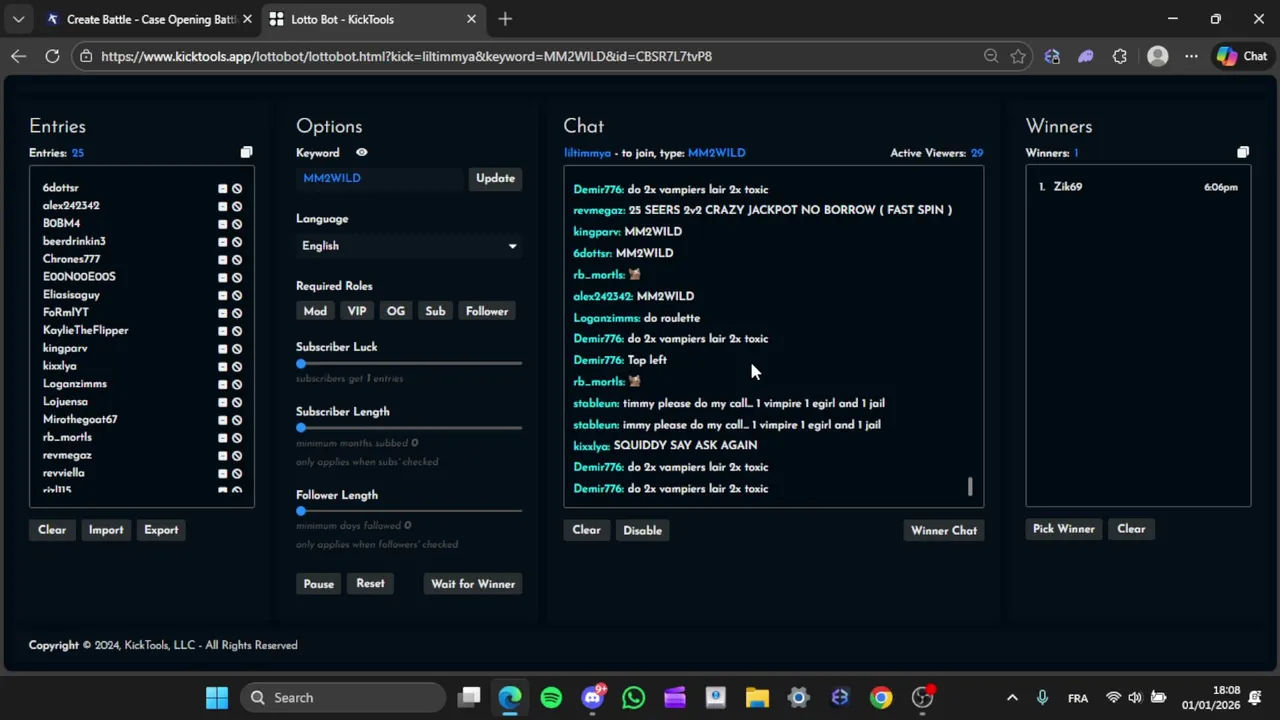Adjust the Subscriber Length slider handle

[x=301, y=428]
